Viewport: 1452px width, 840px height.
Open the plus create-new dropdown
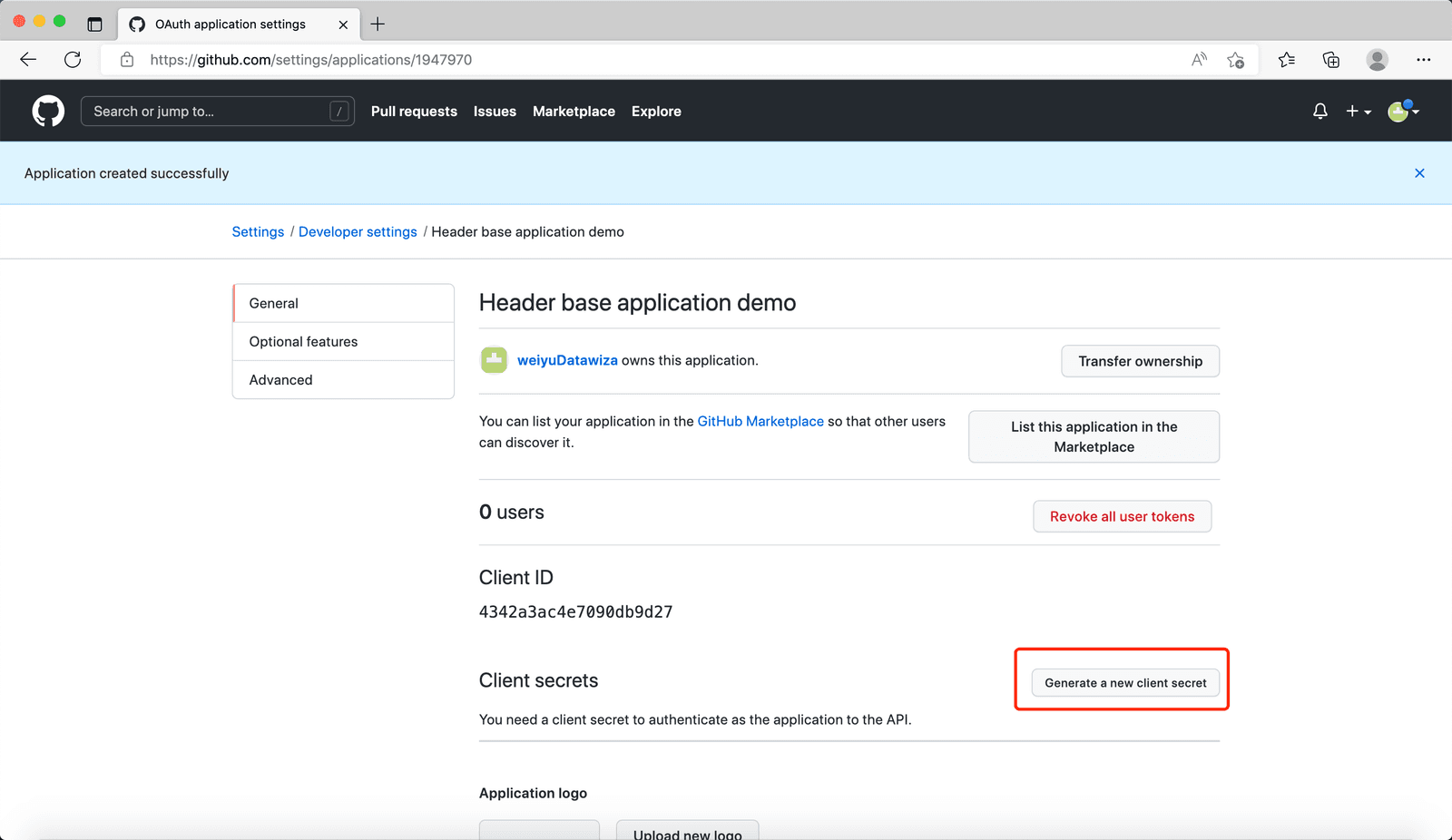[x=1359, y=111]
